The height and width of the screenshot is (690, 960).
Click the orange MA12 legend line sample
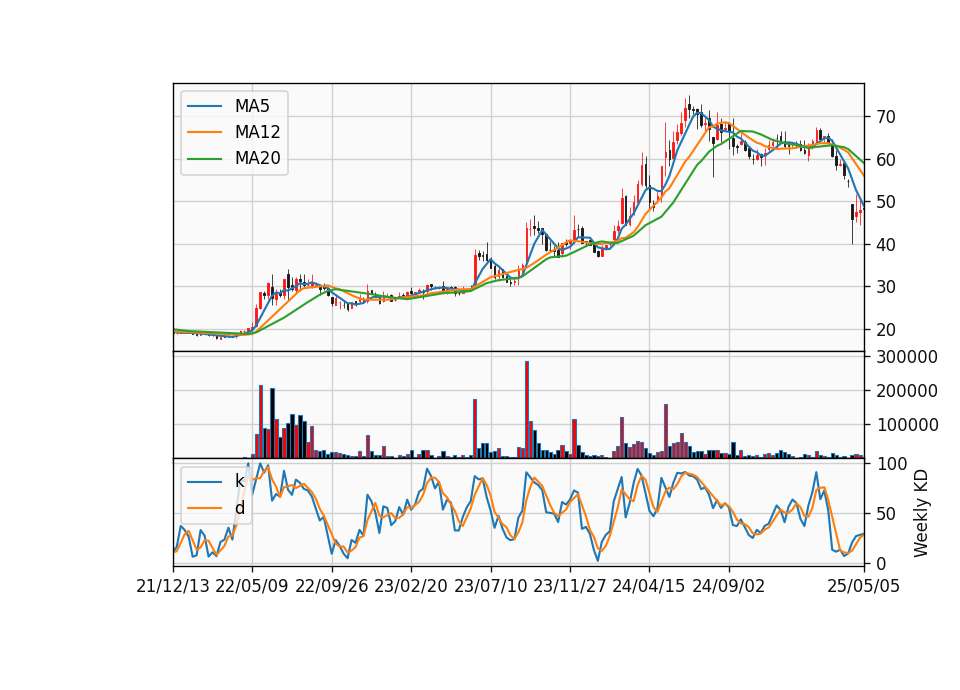tap(204, 132)
